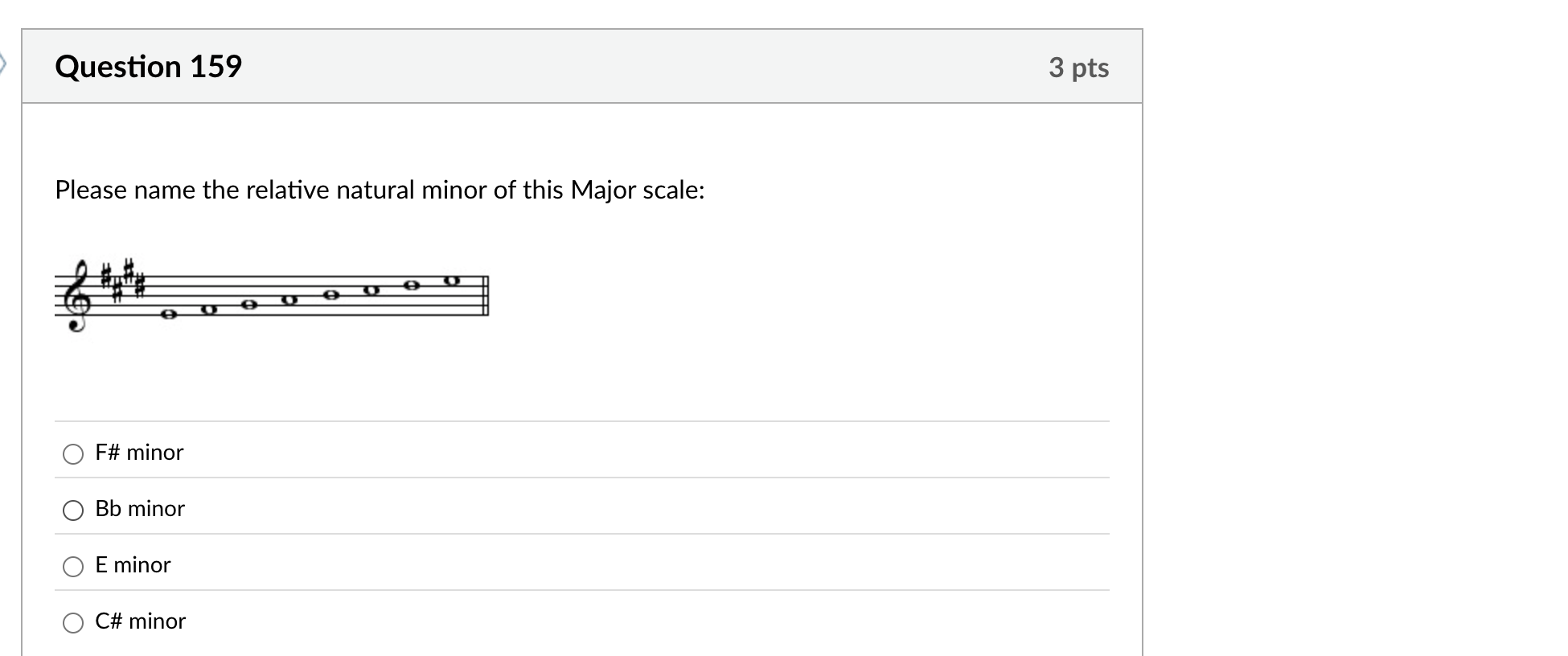Click the E minor answer label text
The height and width of the screenshot is (656, 1568).
pos(133,564)
